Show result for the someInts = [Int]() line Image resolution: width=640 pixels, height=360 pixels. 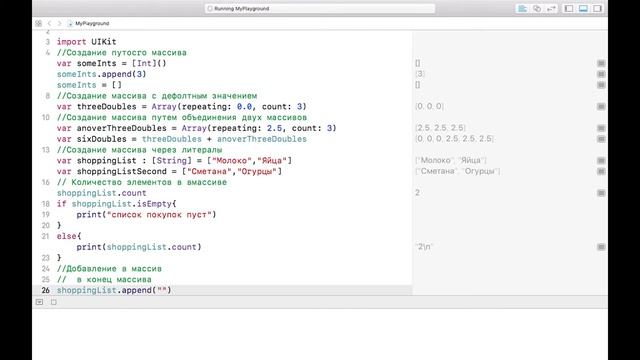tap(601, 63)
